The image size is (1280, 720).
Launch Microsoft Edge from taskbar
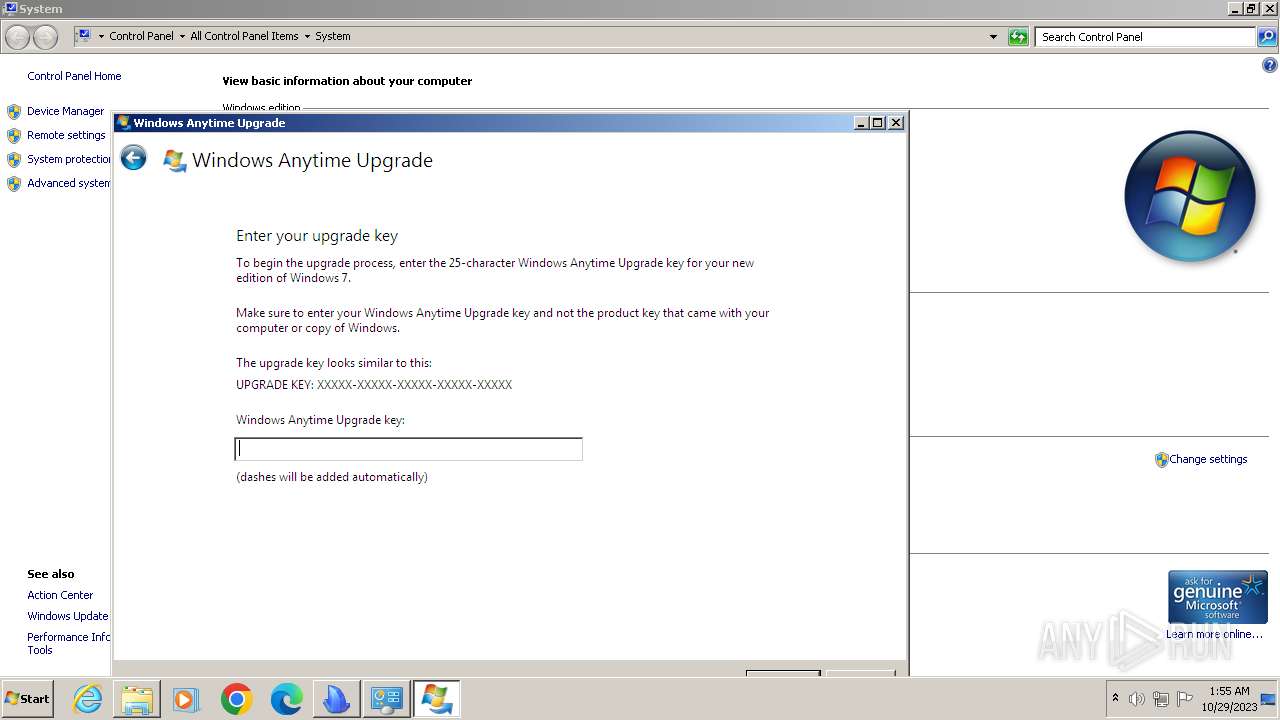286,699
